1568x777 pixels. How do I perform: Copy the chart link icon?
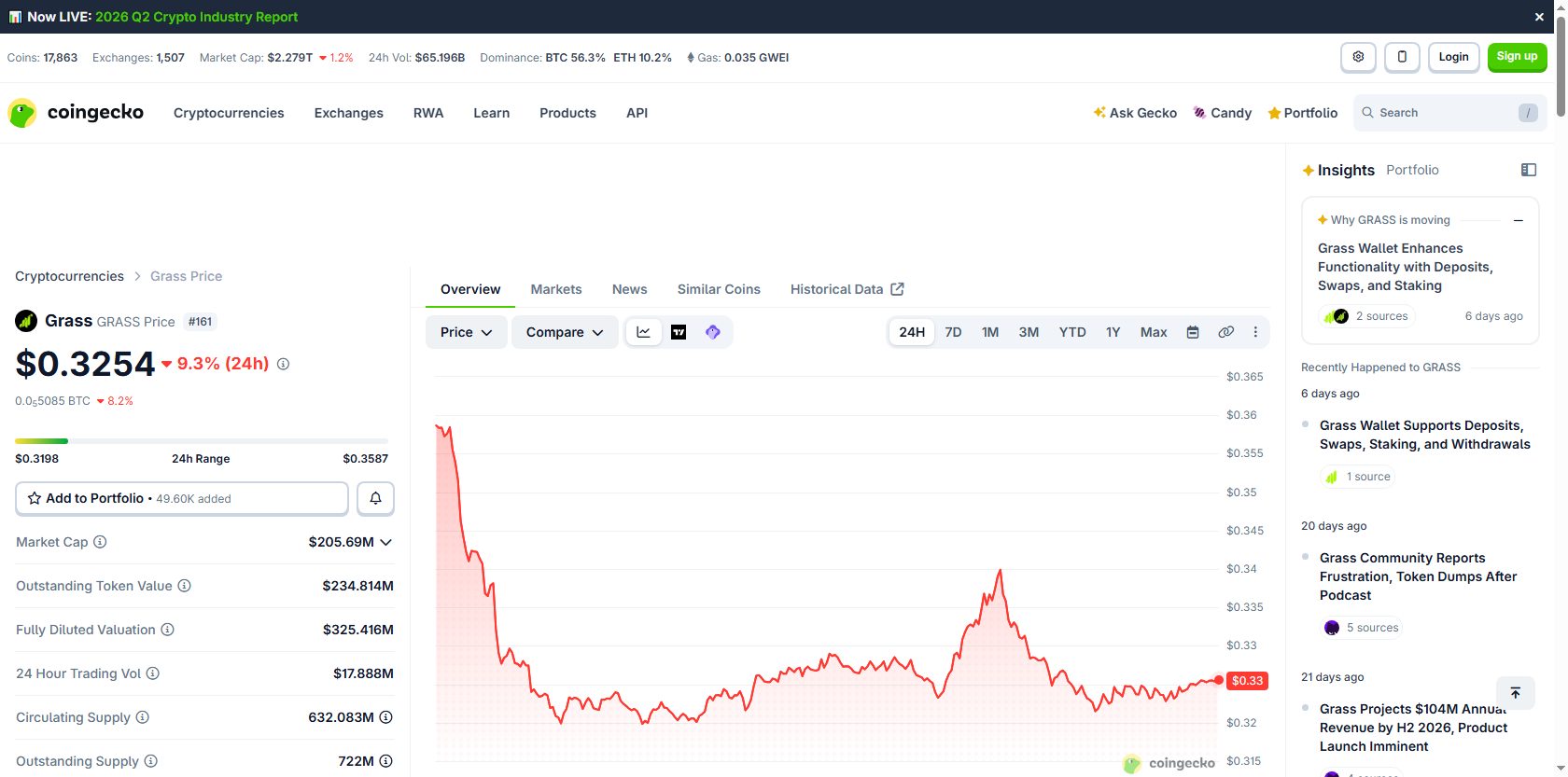(1226, 332)
